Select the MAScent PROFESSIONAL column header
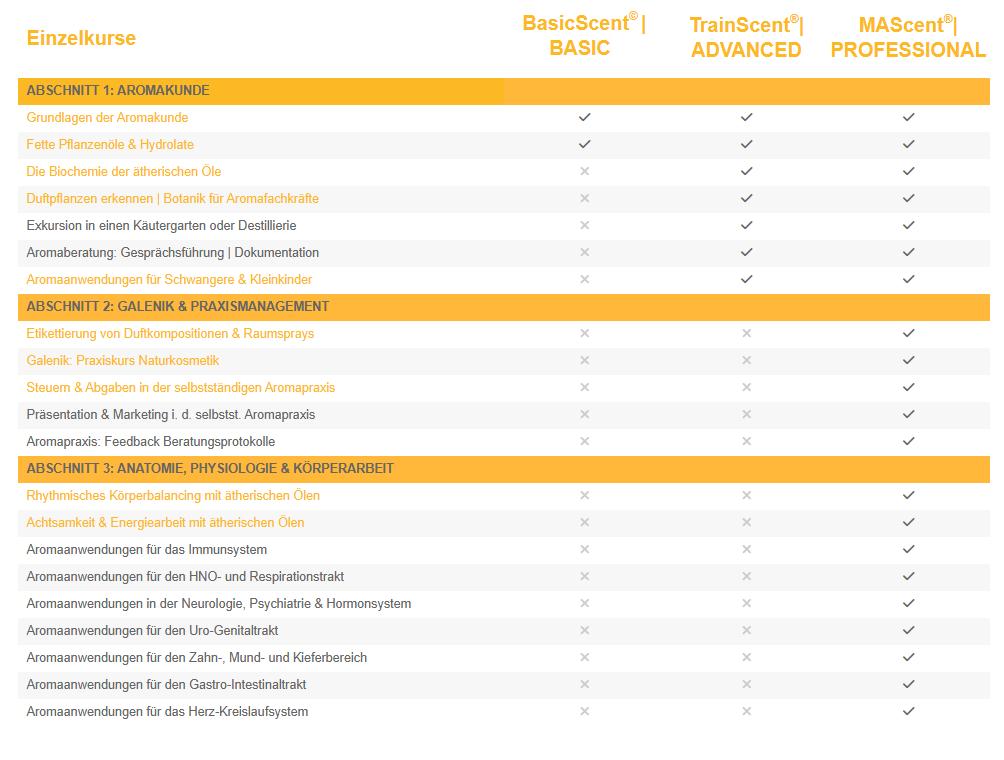 tap(908, 37)
